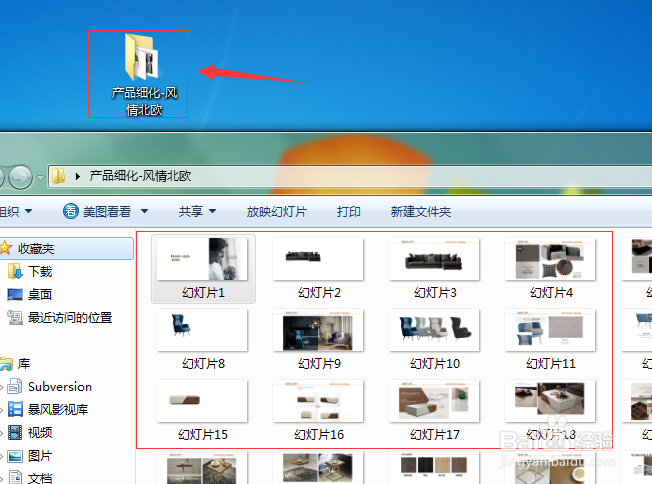The height and width of the screenshot is (484, 652).
Task: Click the 下载 folder icon in sidebar
Action: pos(15,271)
